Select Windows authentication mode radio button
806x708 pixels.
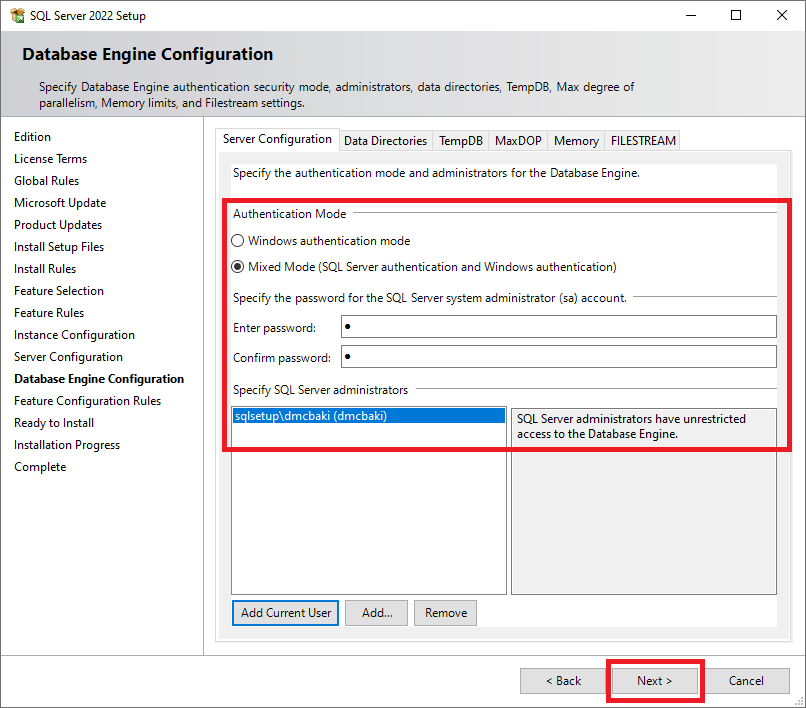tap(238, 241)
